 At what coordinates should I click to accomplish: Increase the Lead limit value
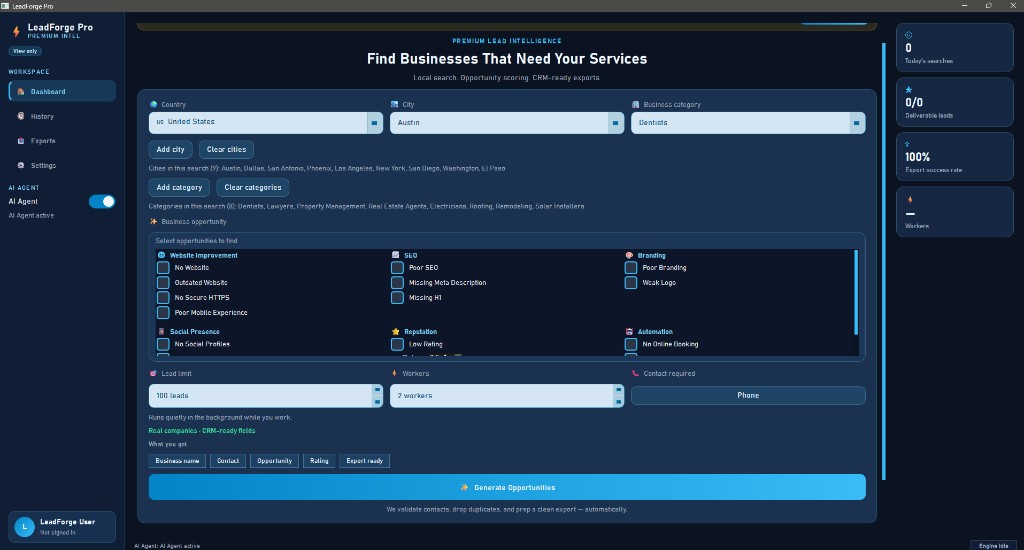click(377, 390)
